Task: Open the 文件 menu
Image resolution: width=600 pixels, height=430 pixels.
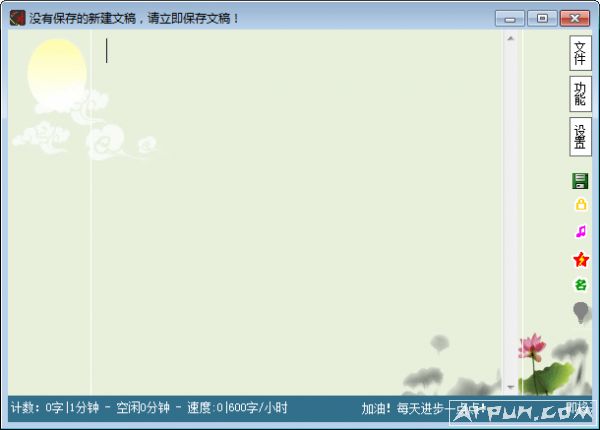Action: pyautogui.click(x=580, y=53)
